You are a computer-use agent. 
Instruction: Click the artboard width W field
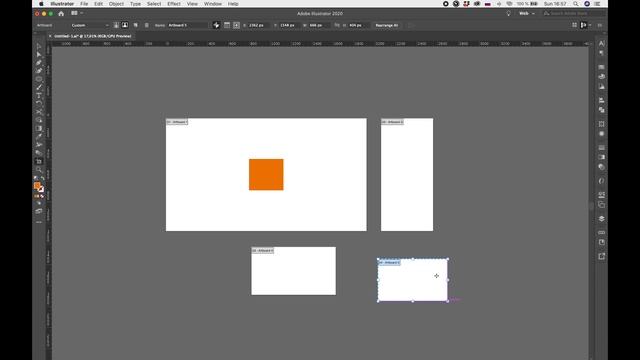coord(318,25)
